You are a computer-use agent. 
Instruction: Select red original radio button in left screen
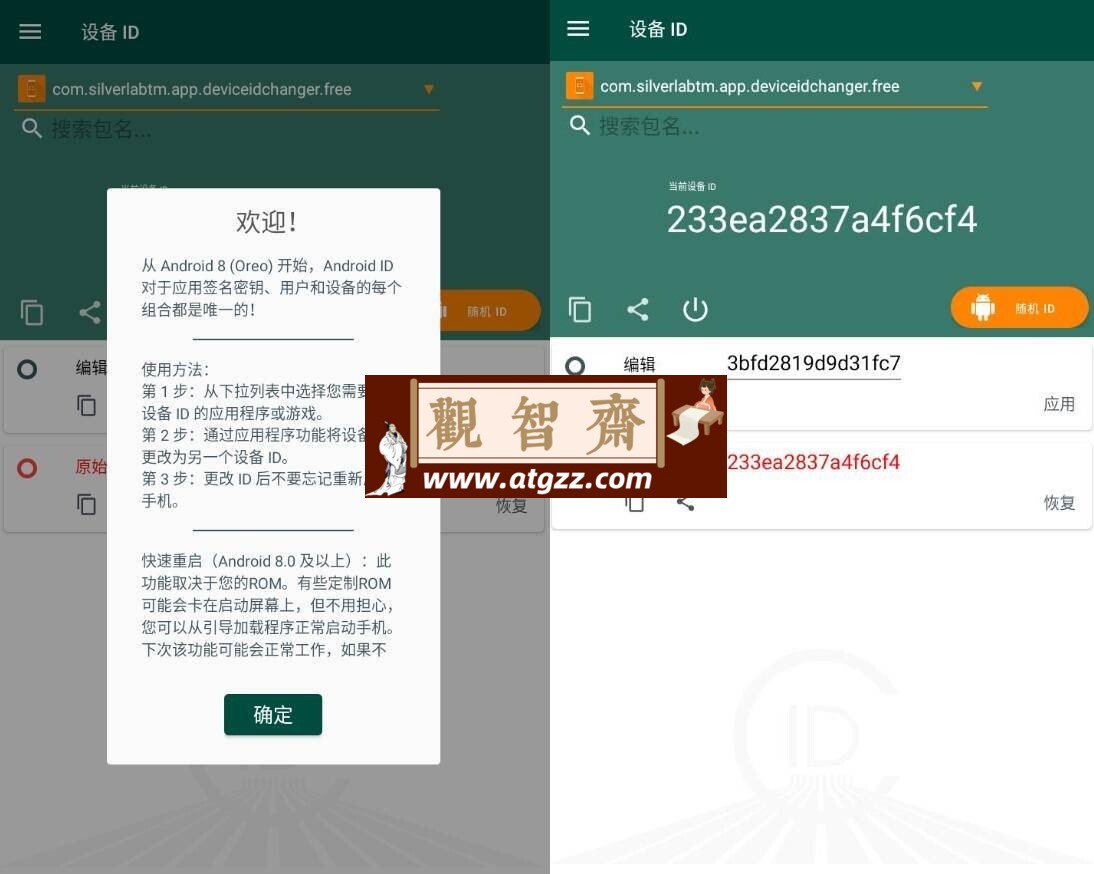pos(27,468)
